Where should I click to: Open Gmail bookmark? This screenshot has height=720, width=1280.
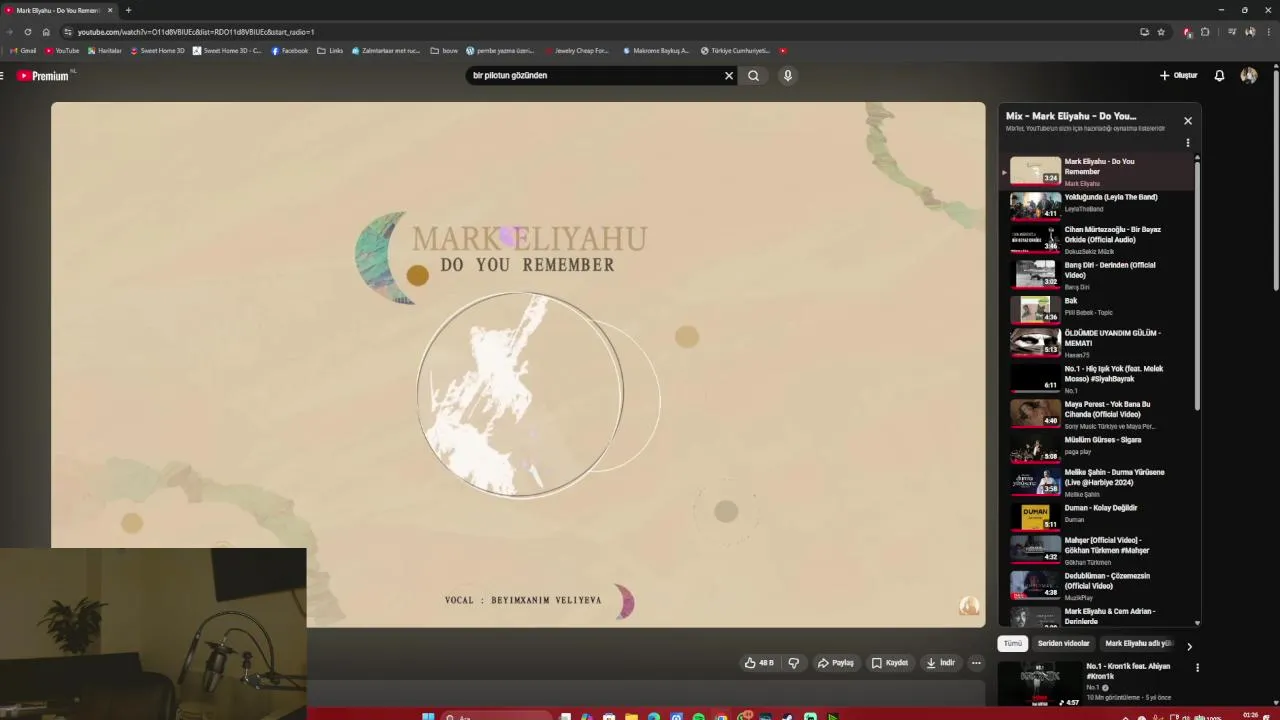click(23, 50)
